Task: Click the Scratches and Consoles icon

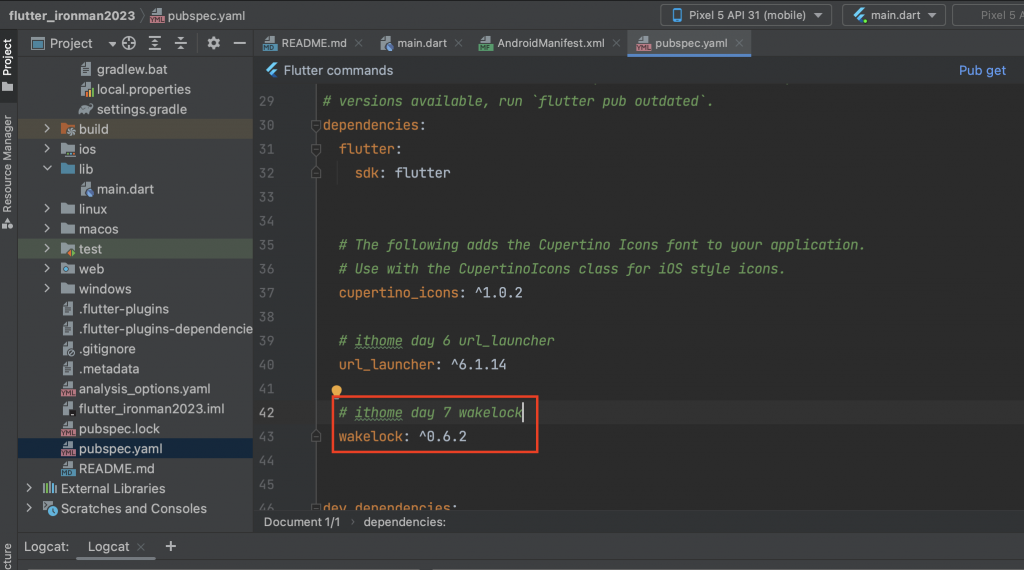Action: (50, 508)
